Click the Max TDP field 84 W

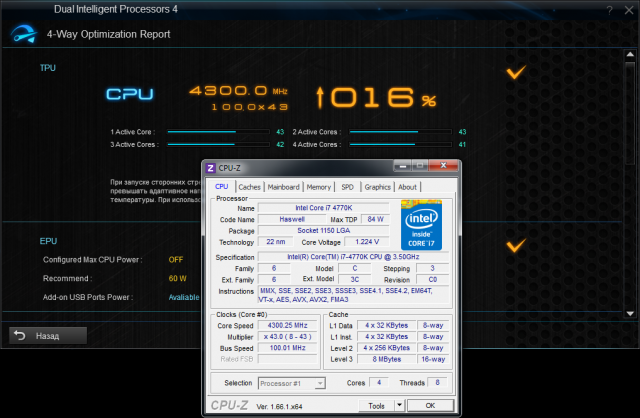(375, 219)
